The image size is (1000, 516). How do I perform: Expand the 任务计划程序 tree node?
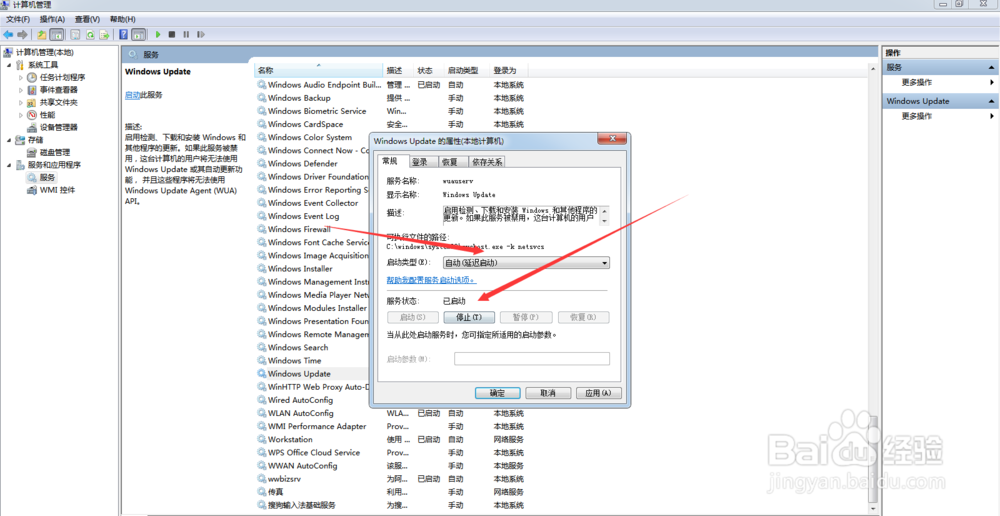(x=21, y=77)
